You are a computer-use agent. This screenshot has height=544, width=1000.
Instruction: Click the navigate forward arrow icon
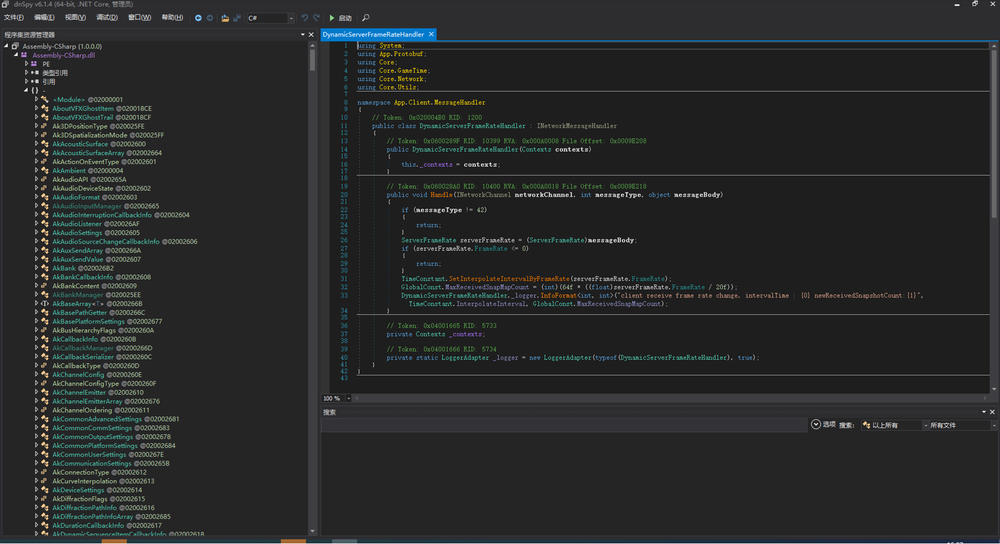pyautogui.click(x=209, y=18)
